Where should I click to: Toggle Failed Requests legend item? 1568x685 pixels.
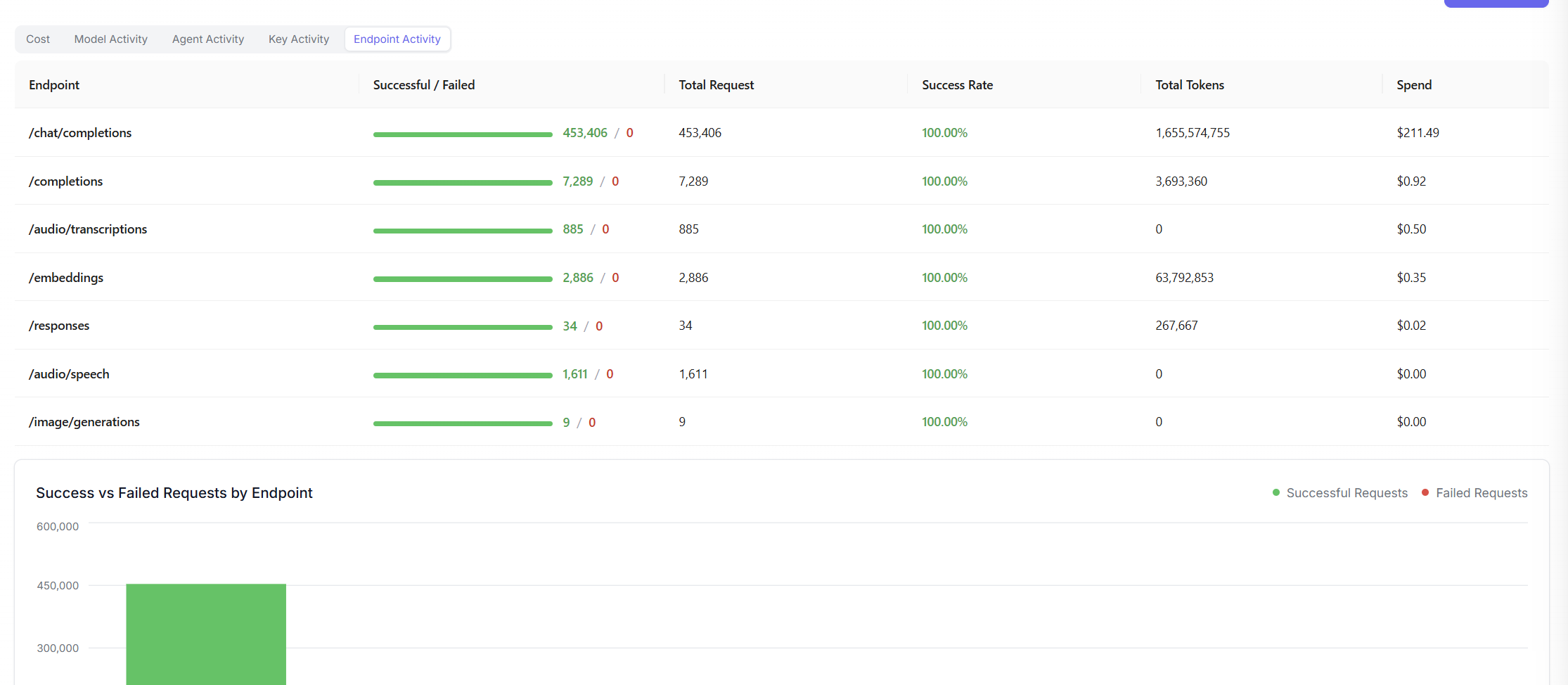click(x=1474, y=493)
